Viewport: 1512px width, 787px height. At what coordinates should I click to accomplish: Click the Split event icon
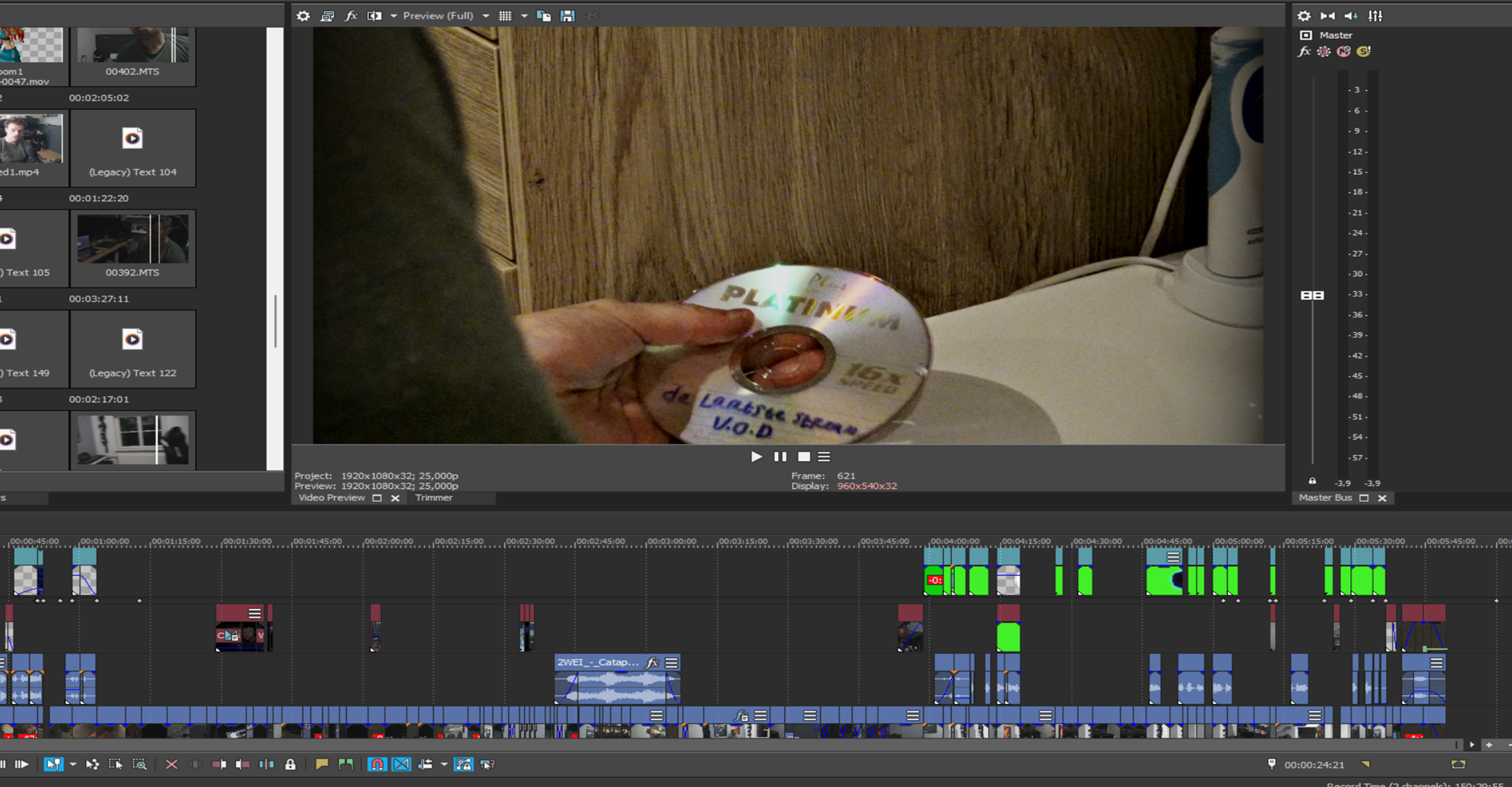(266, 764)
